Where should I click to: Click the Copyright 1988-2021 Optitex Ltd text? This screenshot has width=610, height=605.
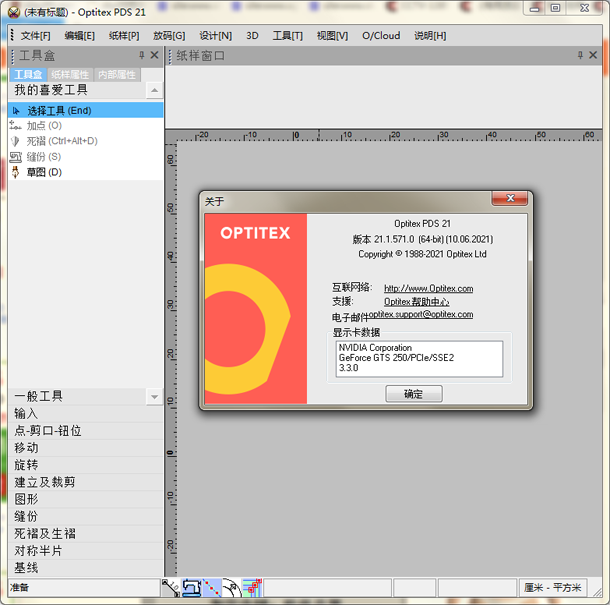(422, 254)
